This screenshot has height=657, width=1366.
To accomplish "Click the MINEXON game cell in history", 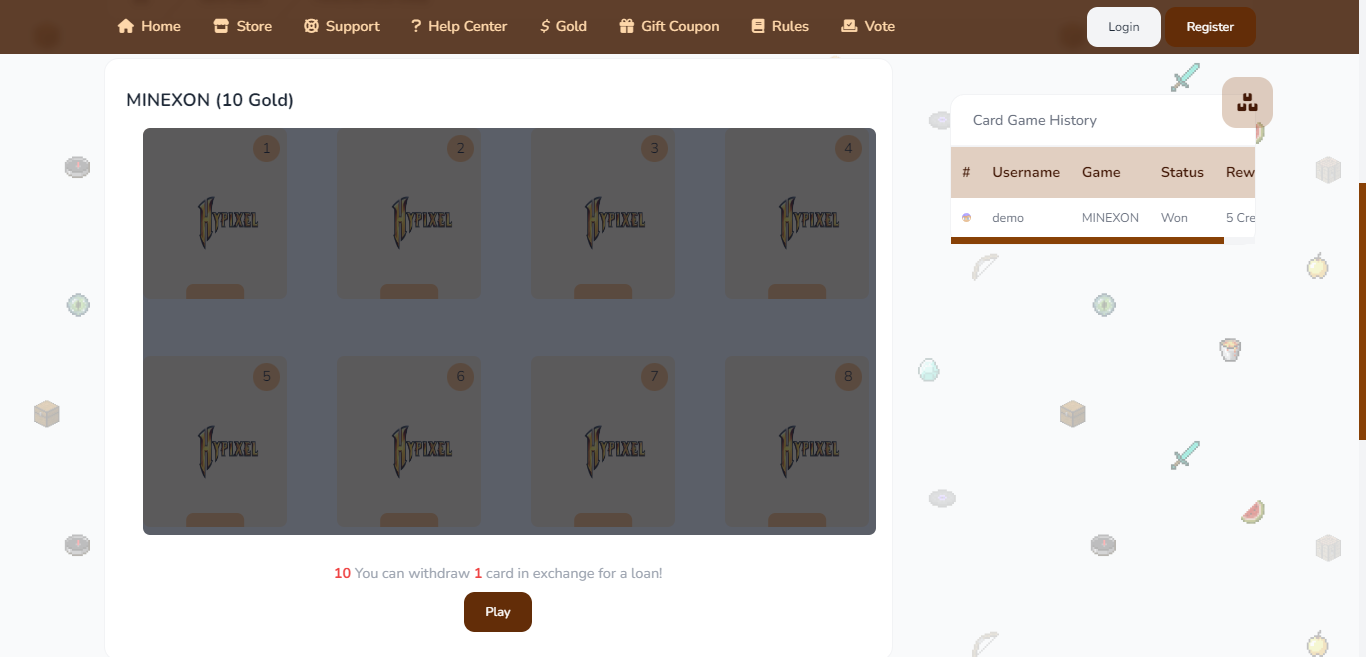I will [x=1110, y=218].
